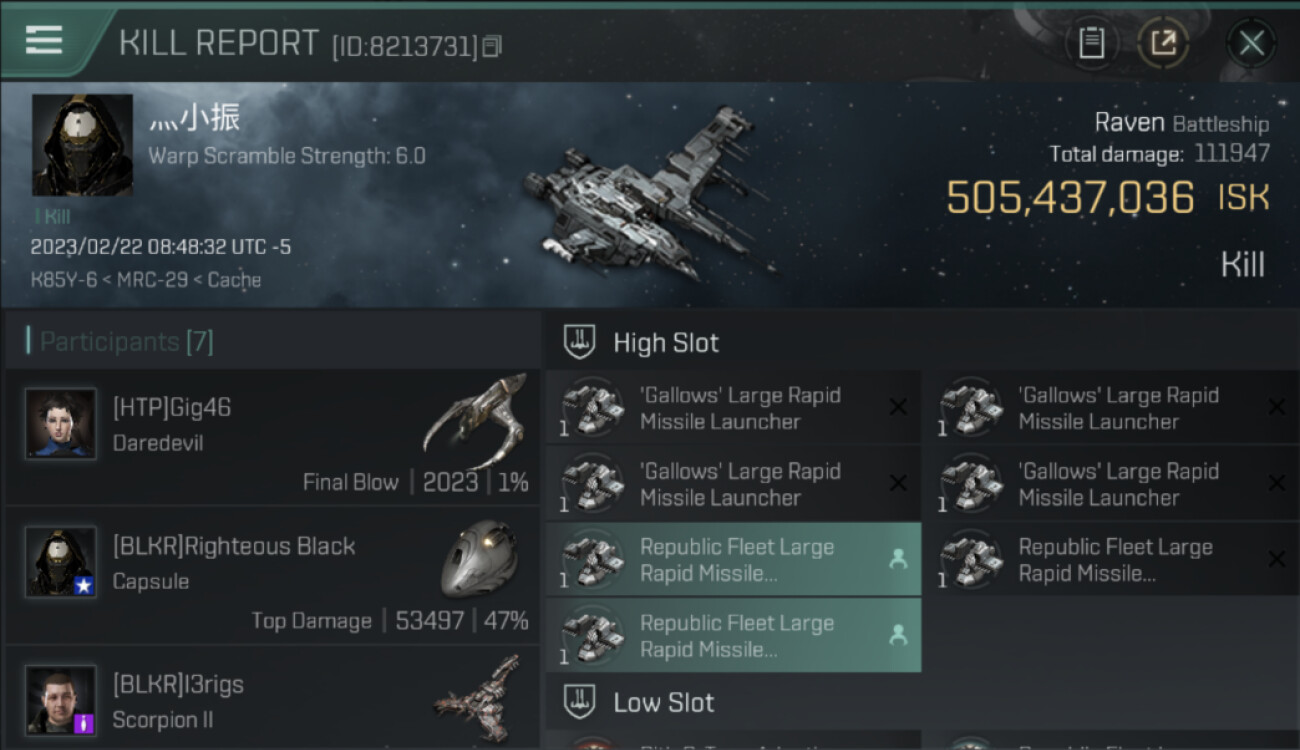
Task: Open the hamburger menu
Action: [x=44, y=40]
